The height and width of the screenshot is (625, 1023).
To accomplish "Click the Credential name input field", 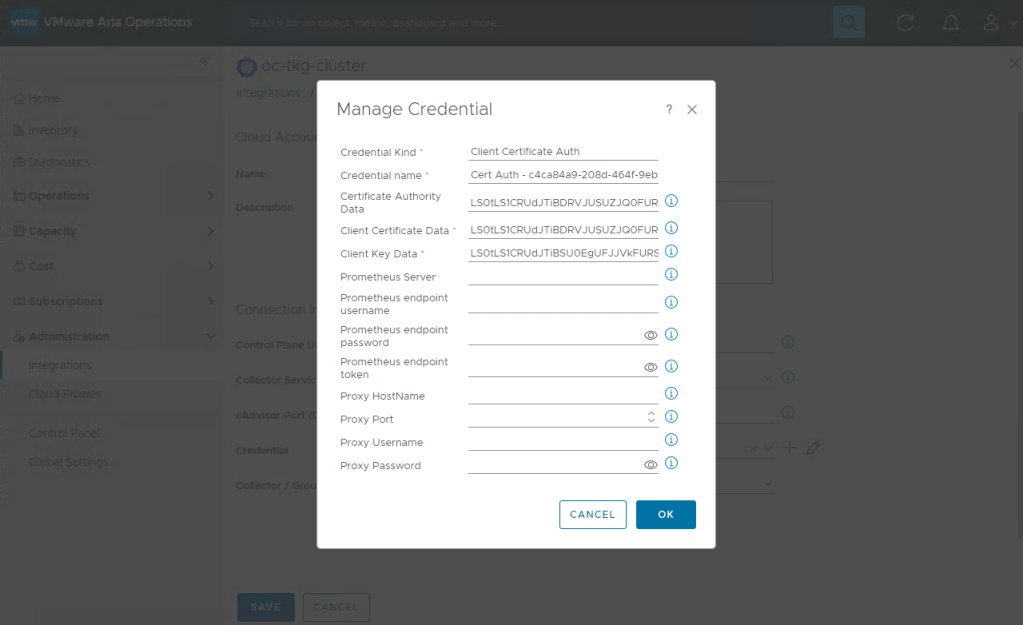I will pyautogui.click(x=563, y=175).
